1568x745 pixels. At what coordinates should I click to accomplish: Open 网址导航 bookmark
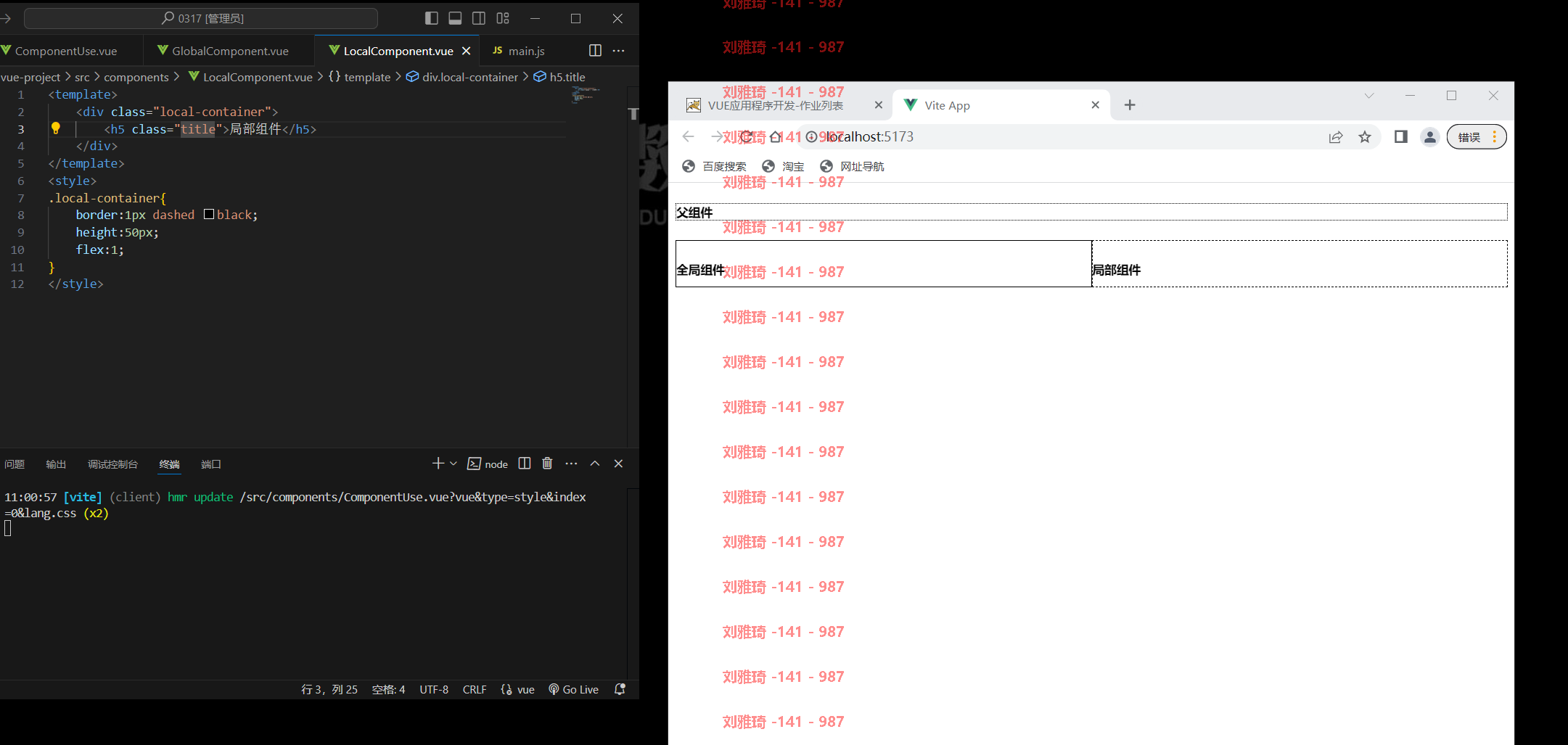pos(853,166)
